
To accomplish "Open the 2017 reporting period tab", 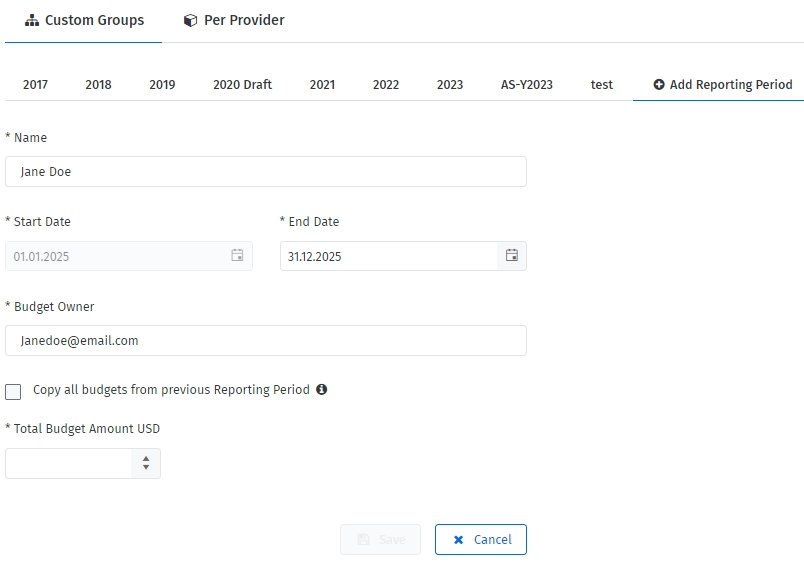I will [x=35, y=85].
